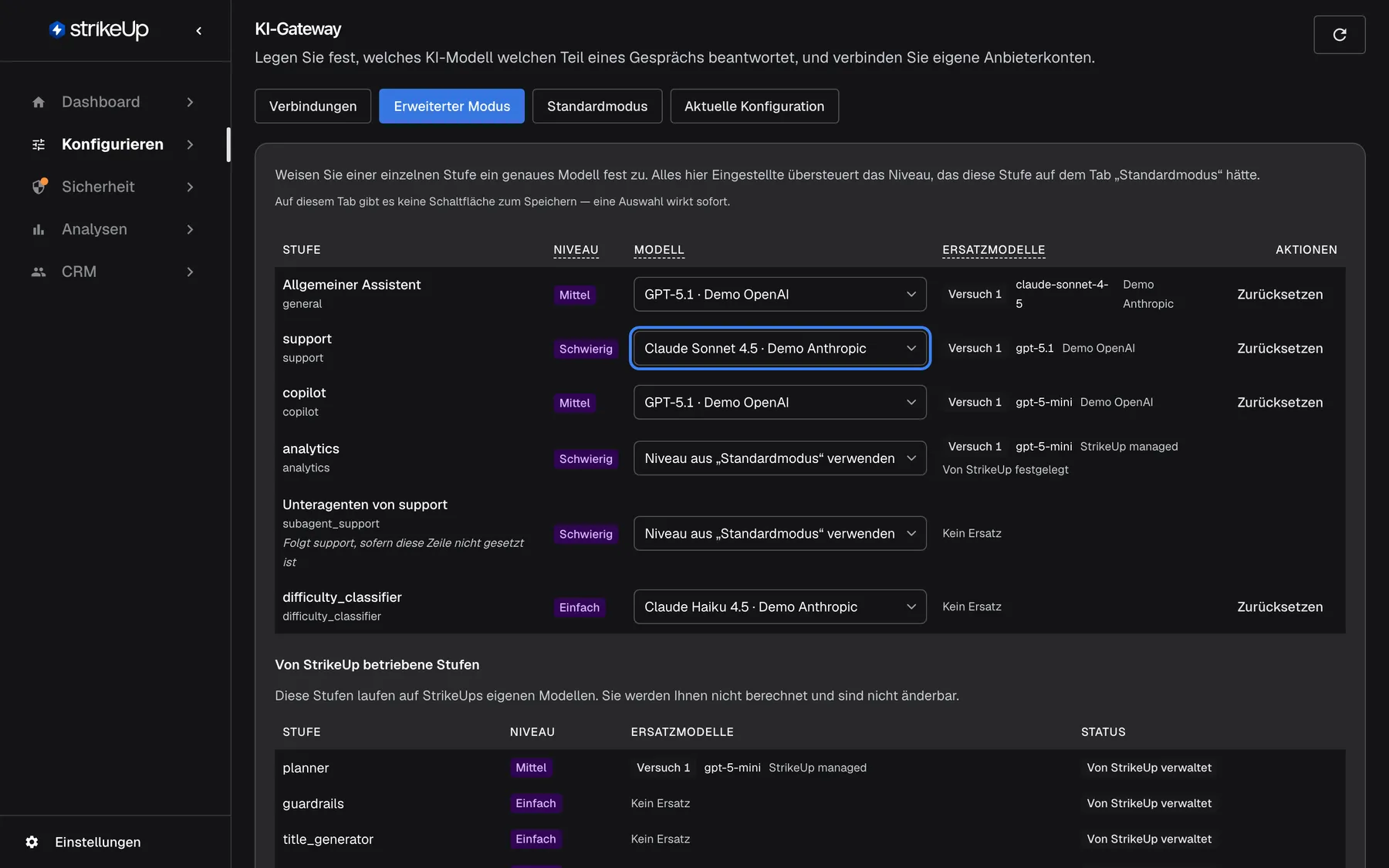The height and width of the screenshot is (868, 1389).
Task: Click the guardrails row label
Action: coord(313,803)
